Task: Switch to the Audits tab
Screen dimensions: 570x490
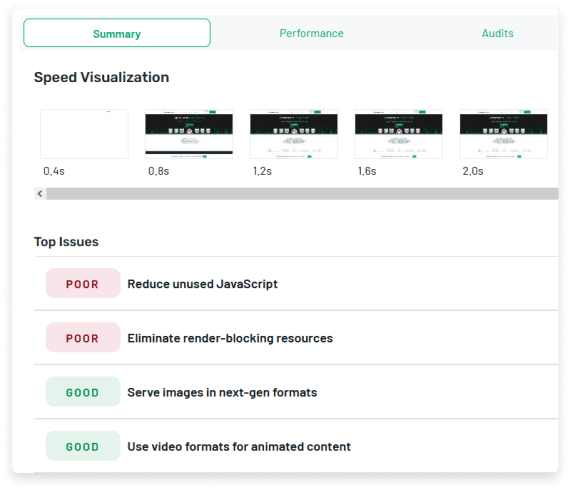Action: (x=497, y=33)
